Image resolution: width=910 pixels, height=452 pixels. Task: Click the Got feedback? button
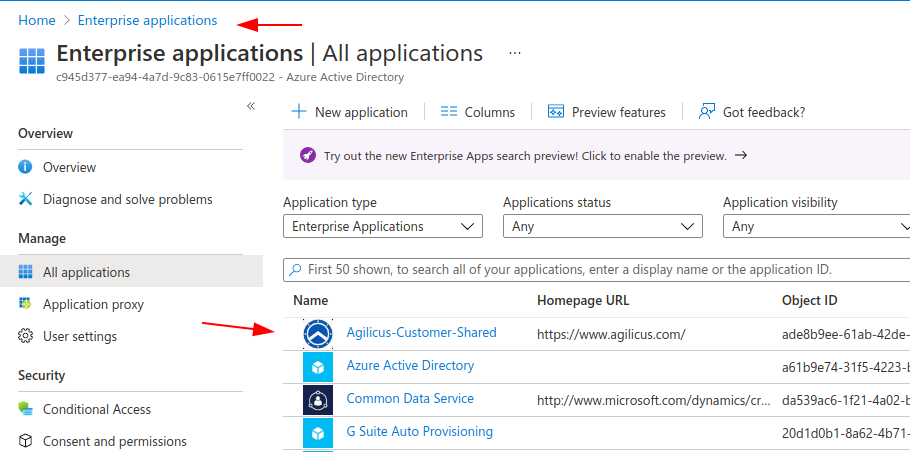tap(752, 111)
